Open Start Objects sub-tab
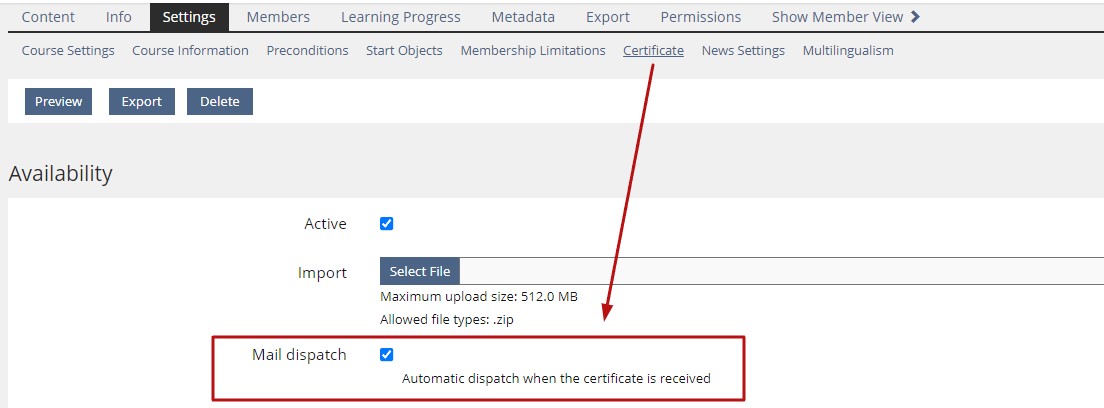This screenshot has width=1104, height=408. coord(404,50)
